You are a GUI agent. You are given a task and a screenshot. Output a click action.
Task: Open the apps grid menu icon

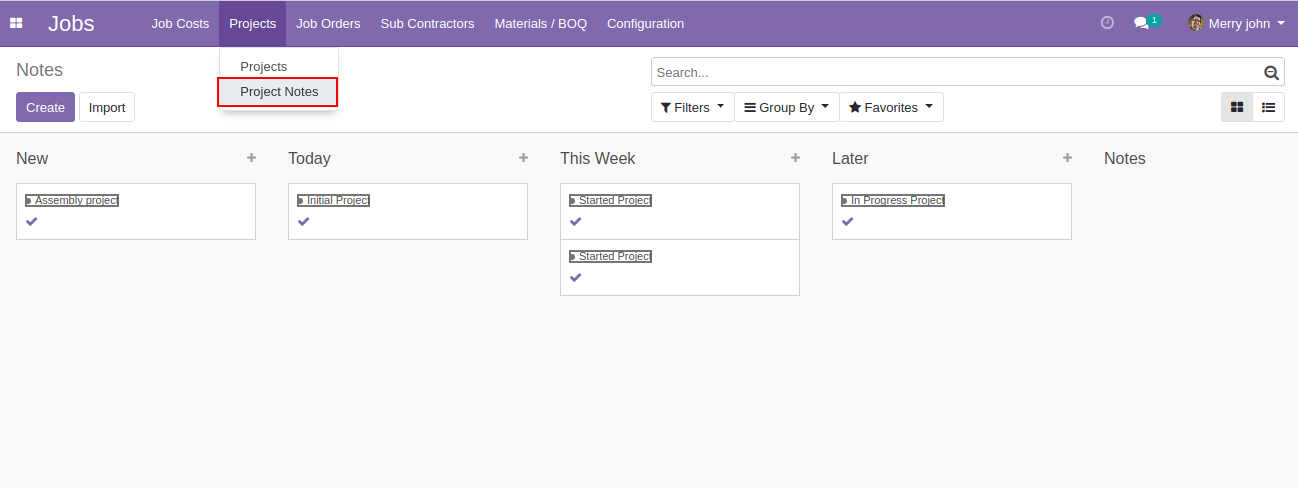point(16,23)
